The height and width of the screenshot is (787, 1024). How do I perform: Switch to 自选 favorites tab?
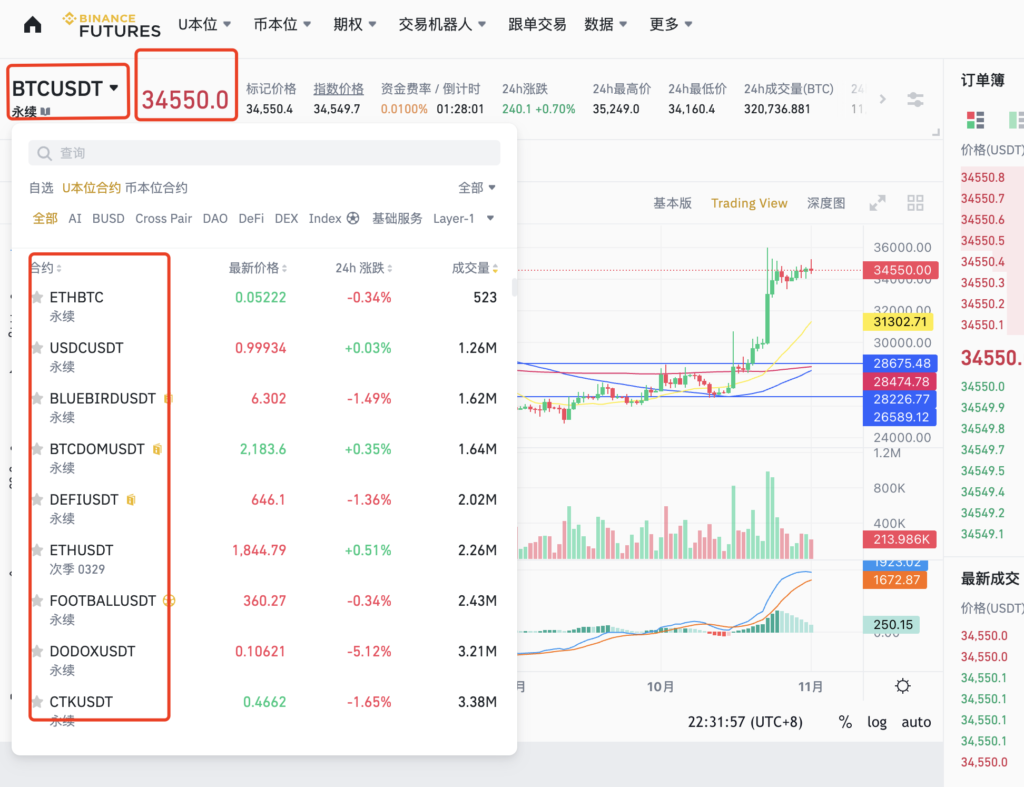point(41,188)
